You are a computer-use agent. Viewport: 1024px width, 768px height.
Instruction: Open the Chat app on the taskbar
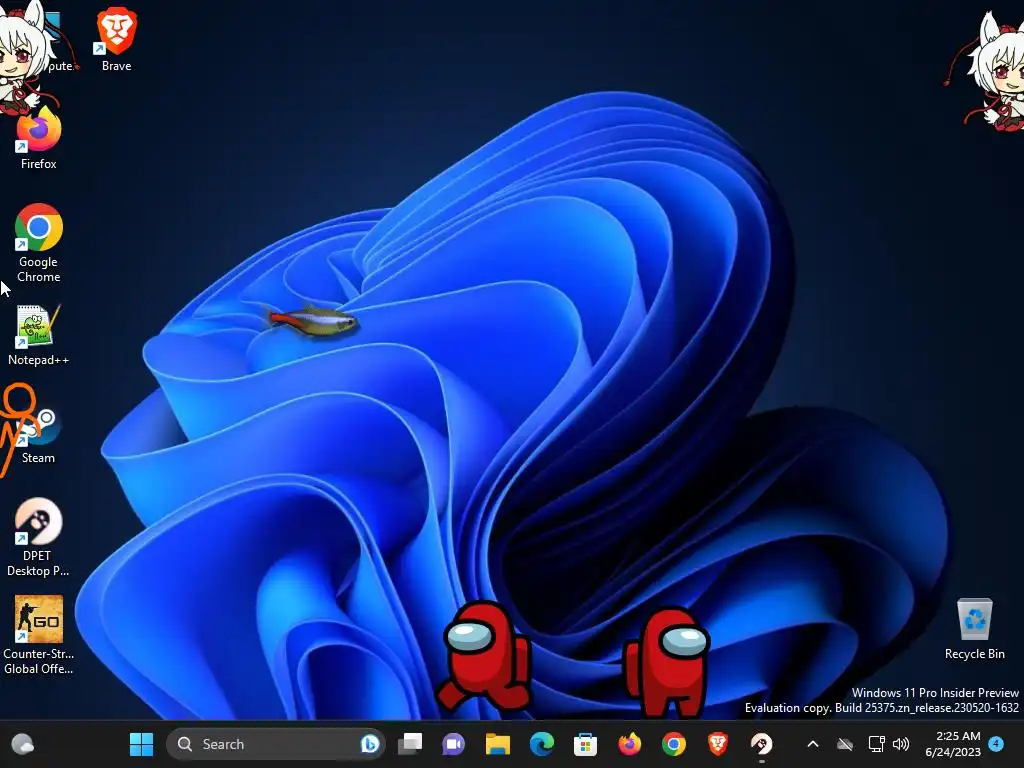(x=454, y=744)
